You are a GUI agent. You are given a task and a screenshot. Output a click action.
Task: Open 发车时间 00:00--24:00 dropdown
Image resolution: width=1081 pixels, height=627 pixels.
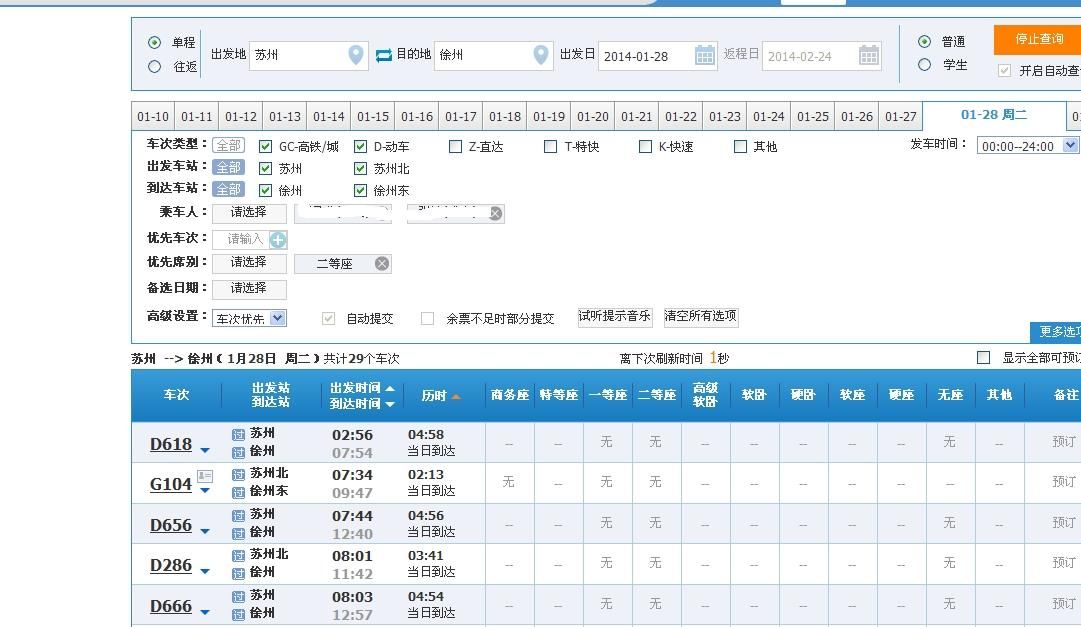(1028, 146)
